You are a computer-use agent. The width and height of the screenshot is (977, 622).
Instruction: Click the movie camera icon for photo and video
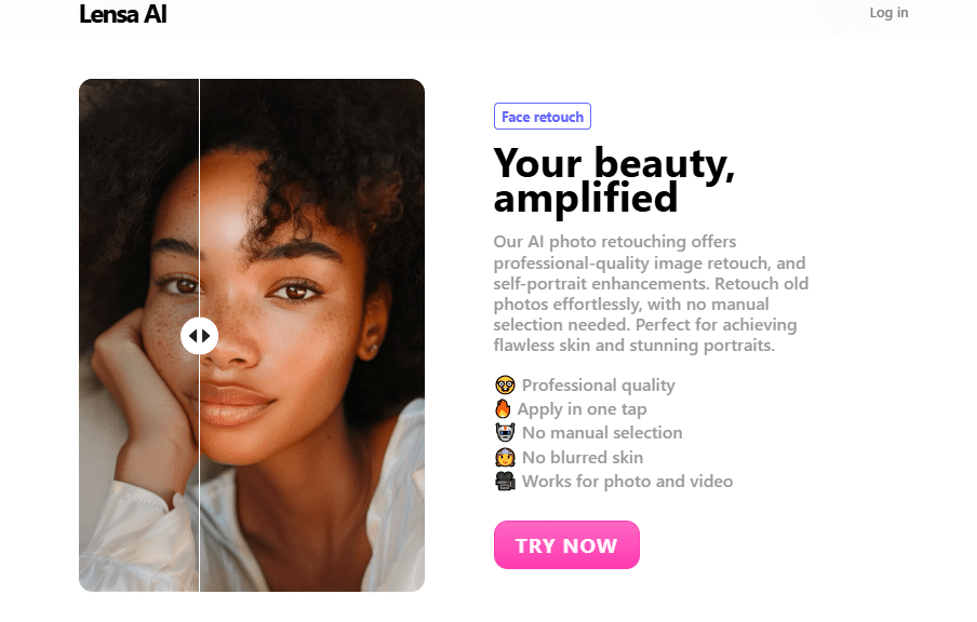pyautogui.click(x=504, y=481)
